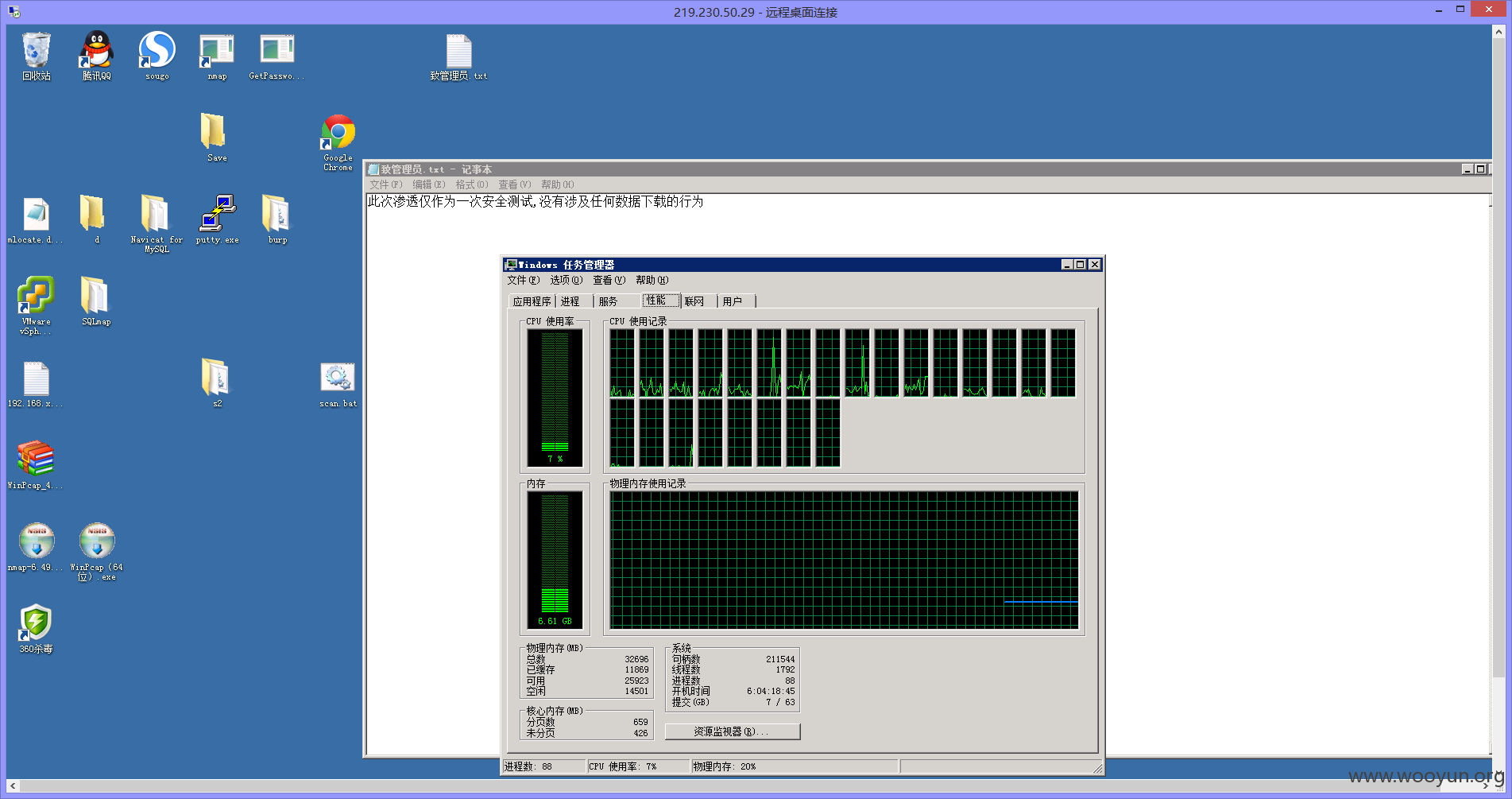Click the 句柄数 value 211544
The height and width of the screenshot is (799, 1512).
(780, 660)
